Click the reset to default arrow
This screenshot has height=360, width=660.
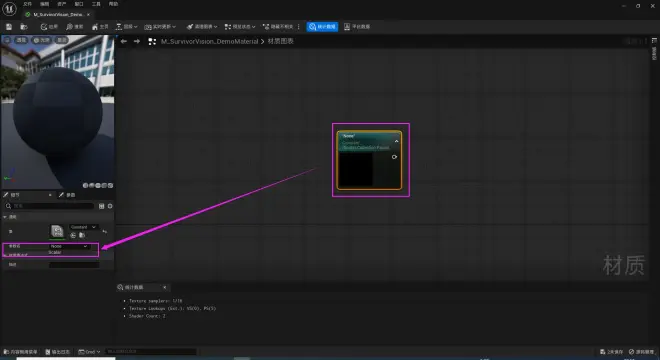[105, 231]
